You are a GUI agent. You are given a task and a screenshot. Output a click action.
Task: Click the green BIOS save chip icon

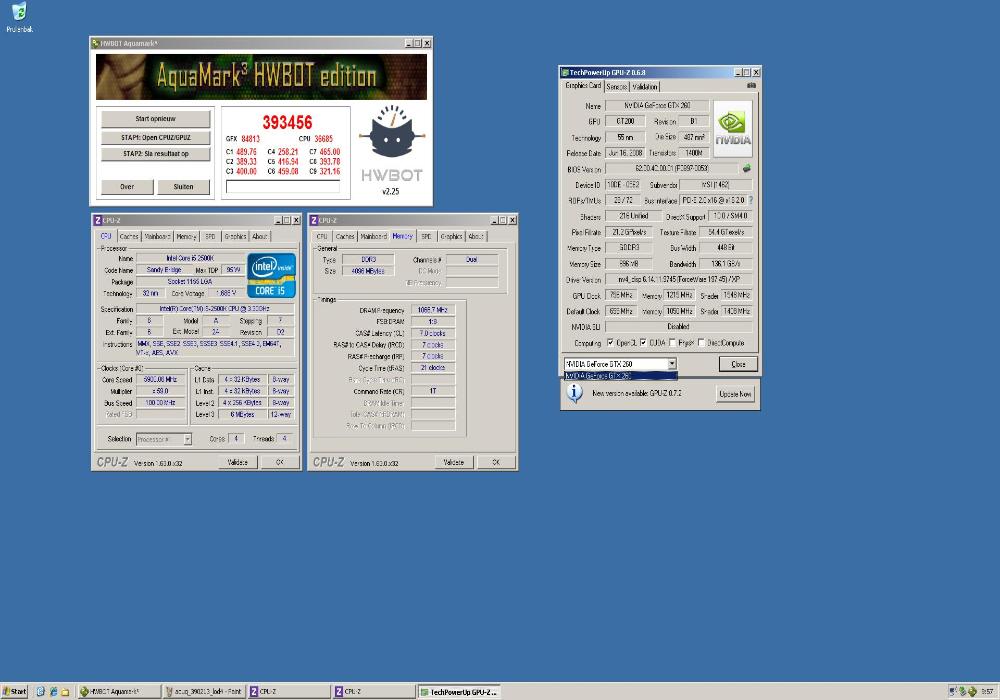(746, 168)
